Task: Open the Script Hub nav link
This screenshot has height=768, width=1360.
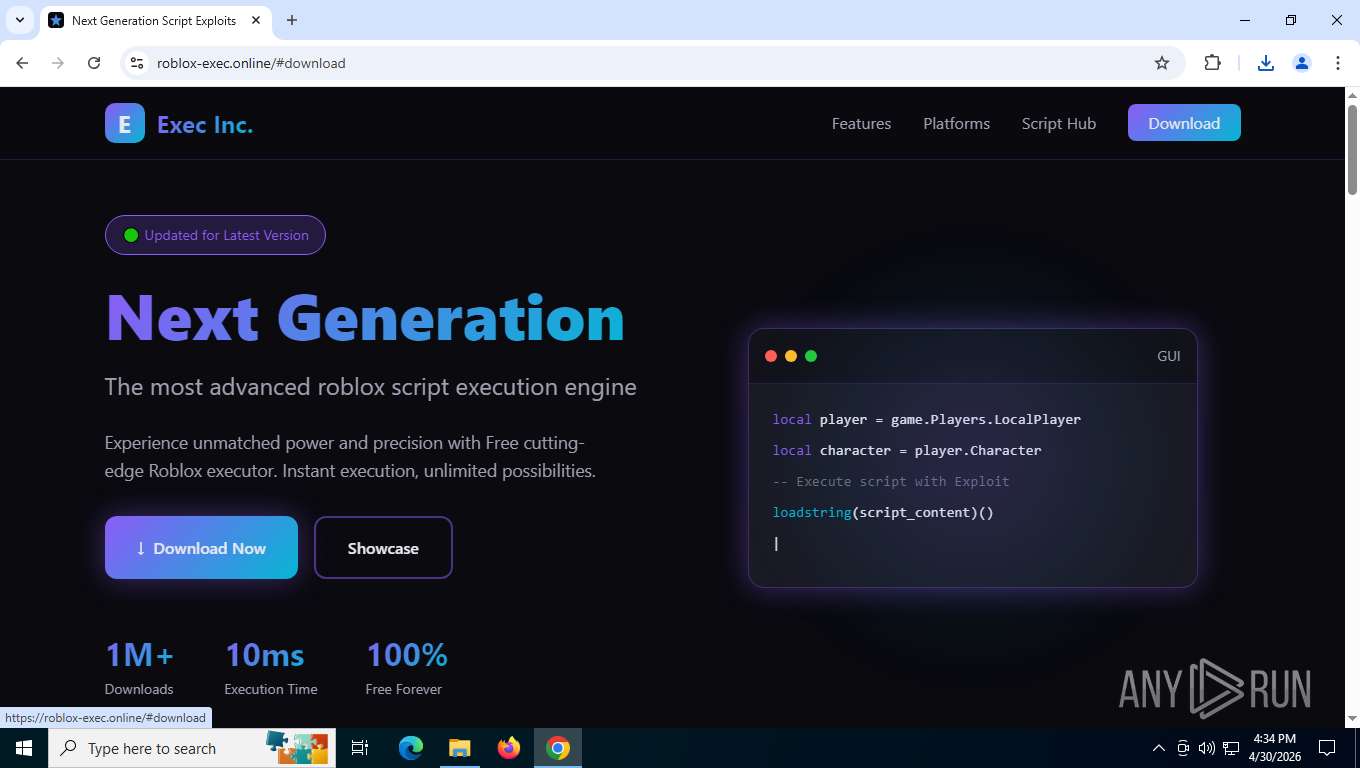Action: 1058,123
